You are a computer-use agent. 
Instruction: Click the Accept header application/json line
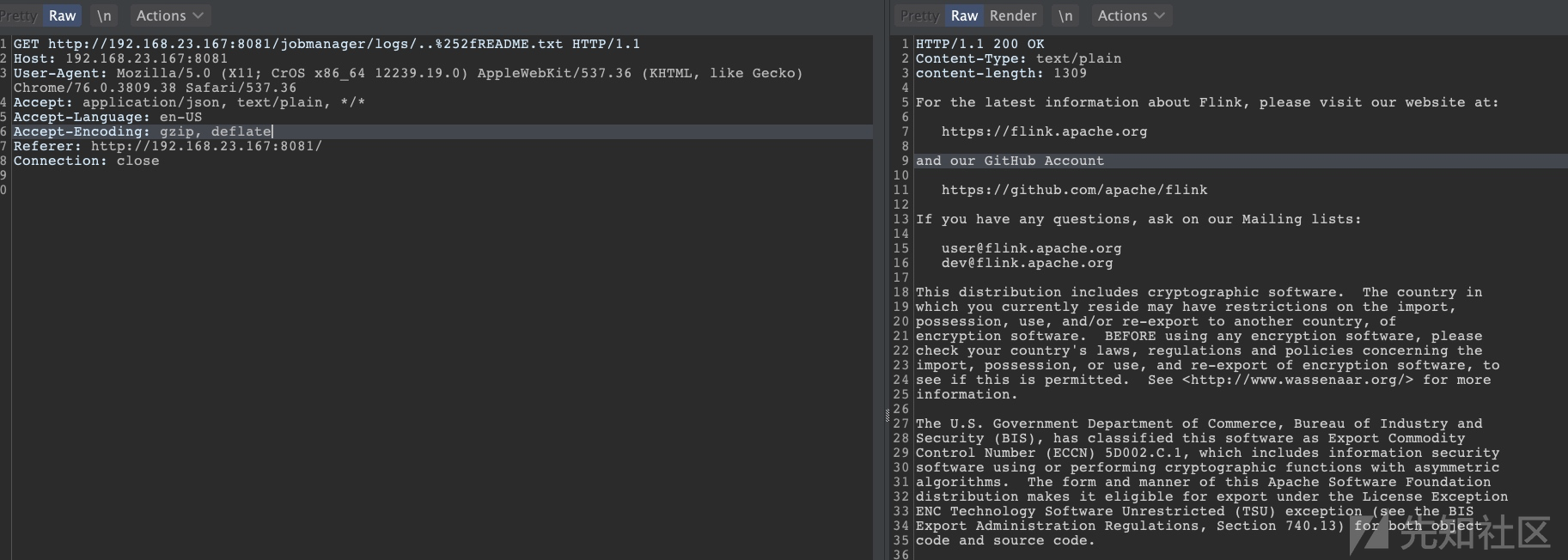(189, 102)
